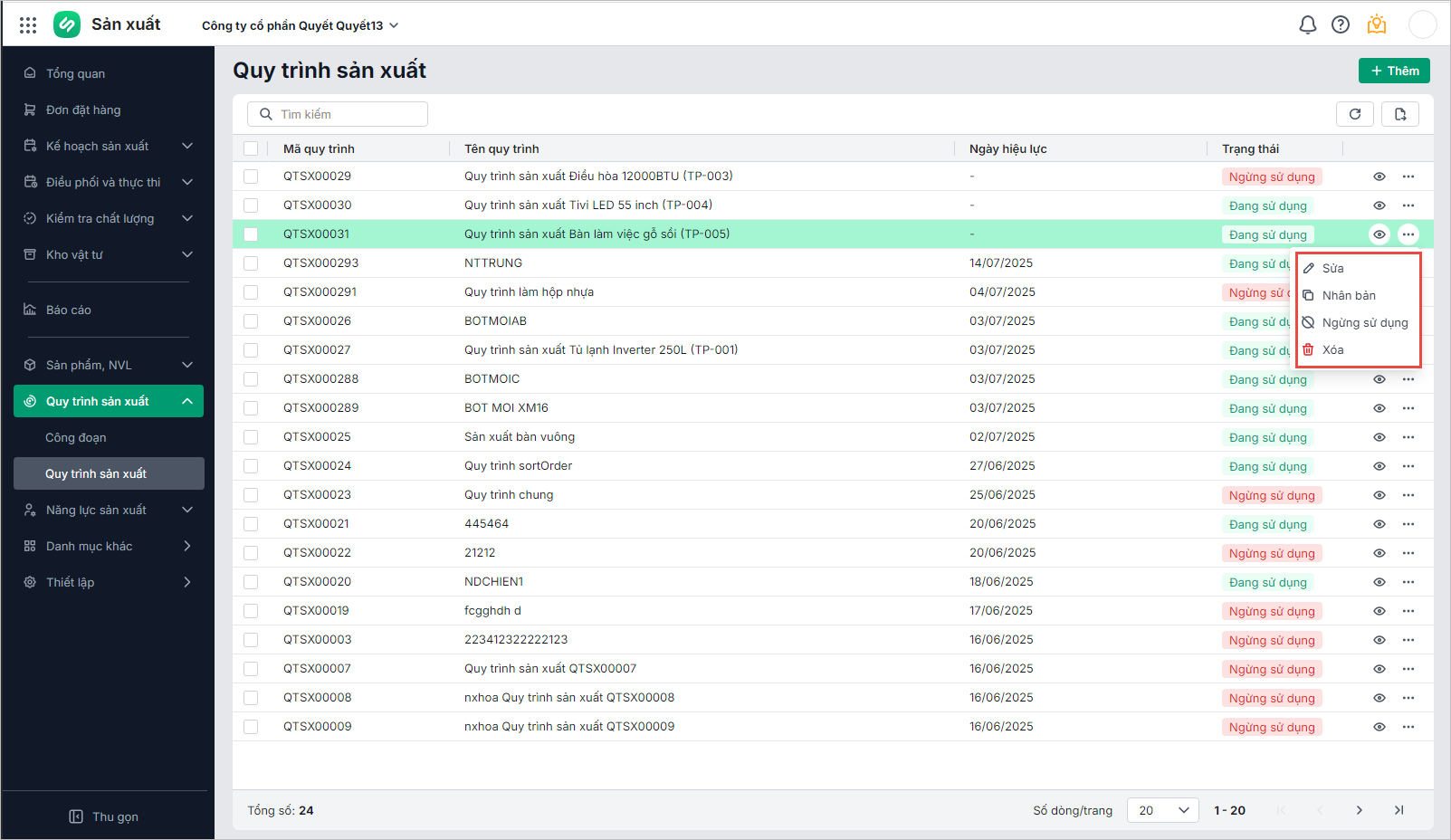Check the row QTSX000293 checkbox
The width and height of the screenshot is (1451, 840).
tap(251, 263)
